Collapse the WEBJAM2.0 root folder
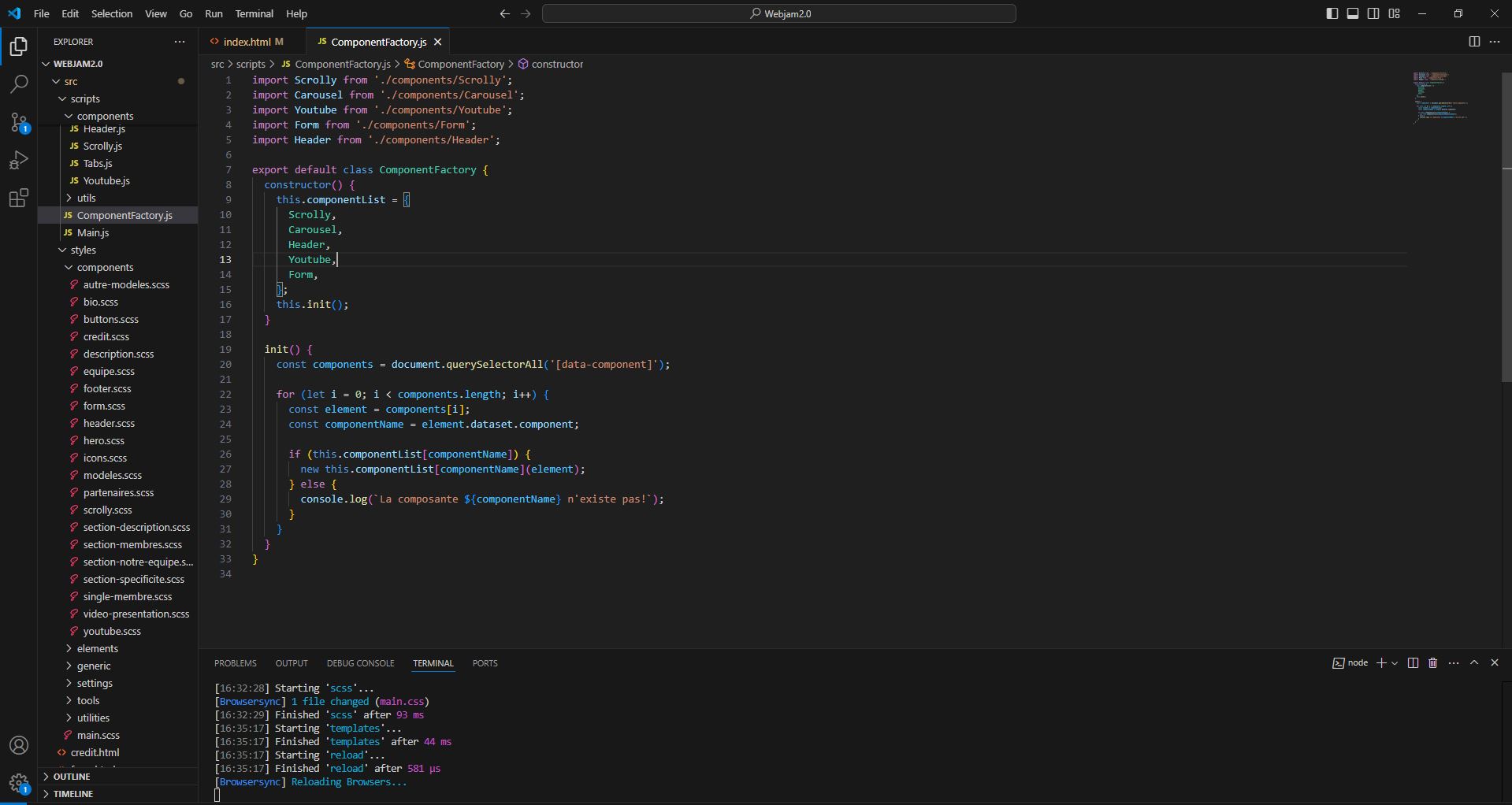 (118, 64)
